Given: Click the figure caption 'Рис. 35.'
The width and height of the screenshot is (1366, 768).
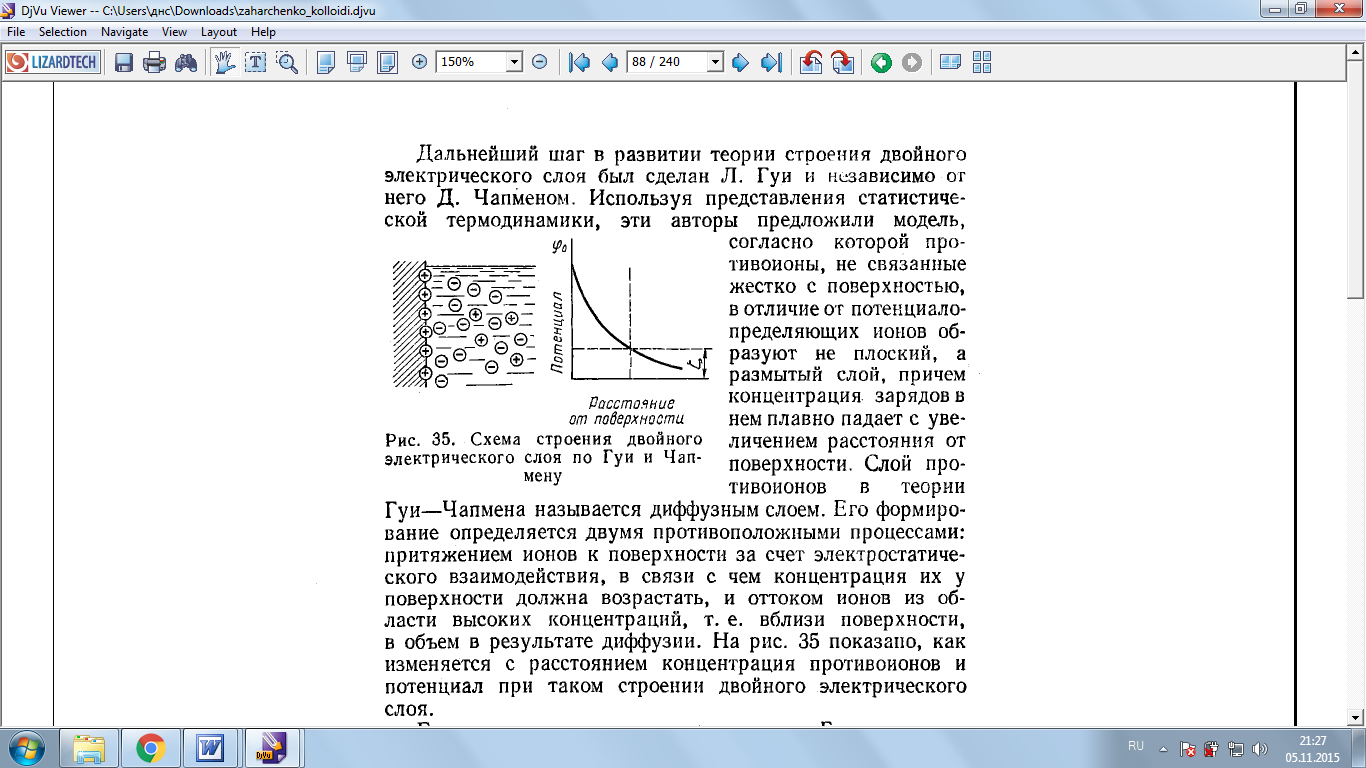Looking at the screenshot, I should click(422, 440).
